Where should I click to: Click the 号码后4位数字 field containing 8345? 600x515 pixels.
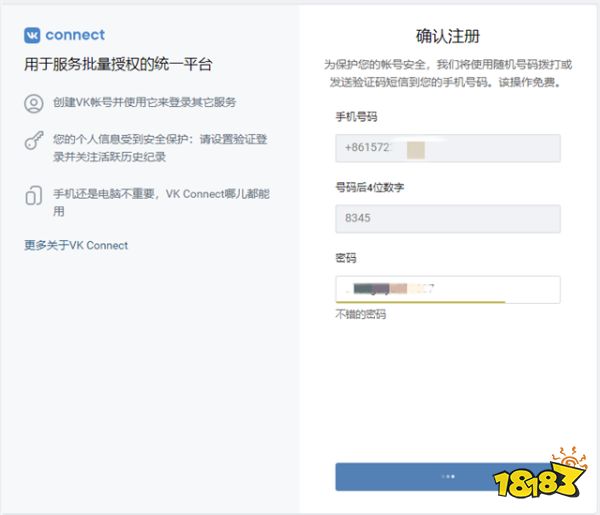pos(448,218)
